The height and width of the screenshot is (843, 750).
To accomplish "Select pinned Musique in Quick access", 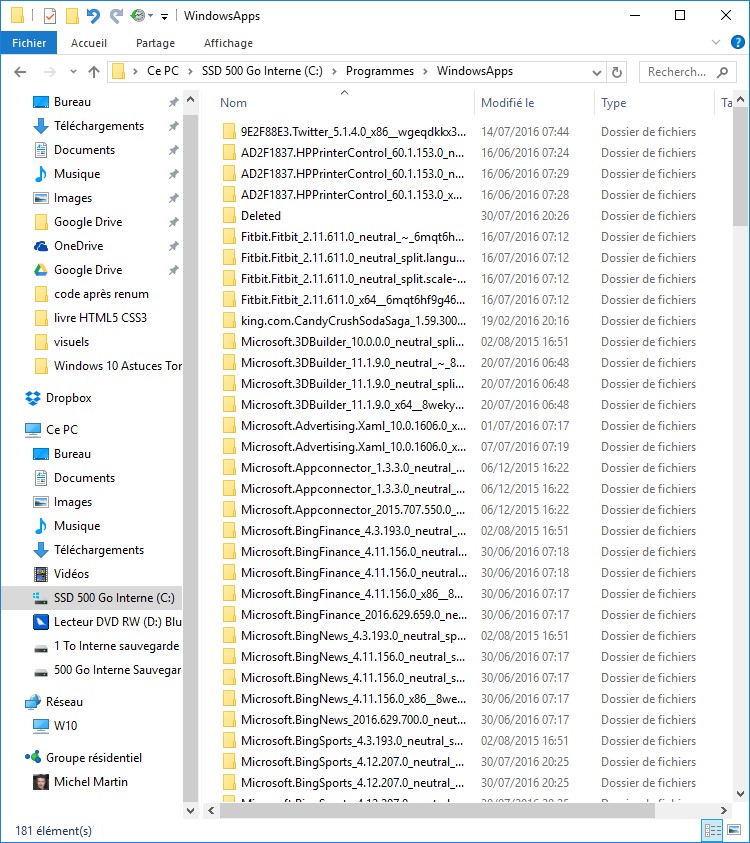I will (x=77, y=174).
